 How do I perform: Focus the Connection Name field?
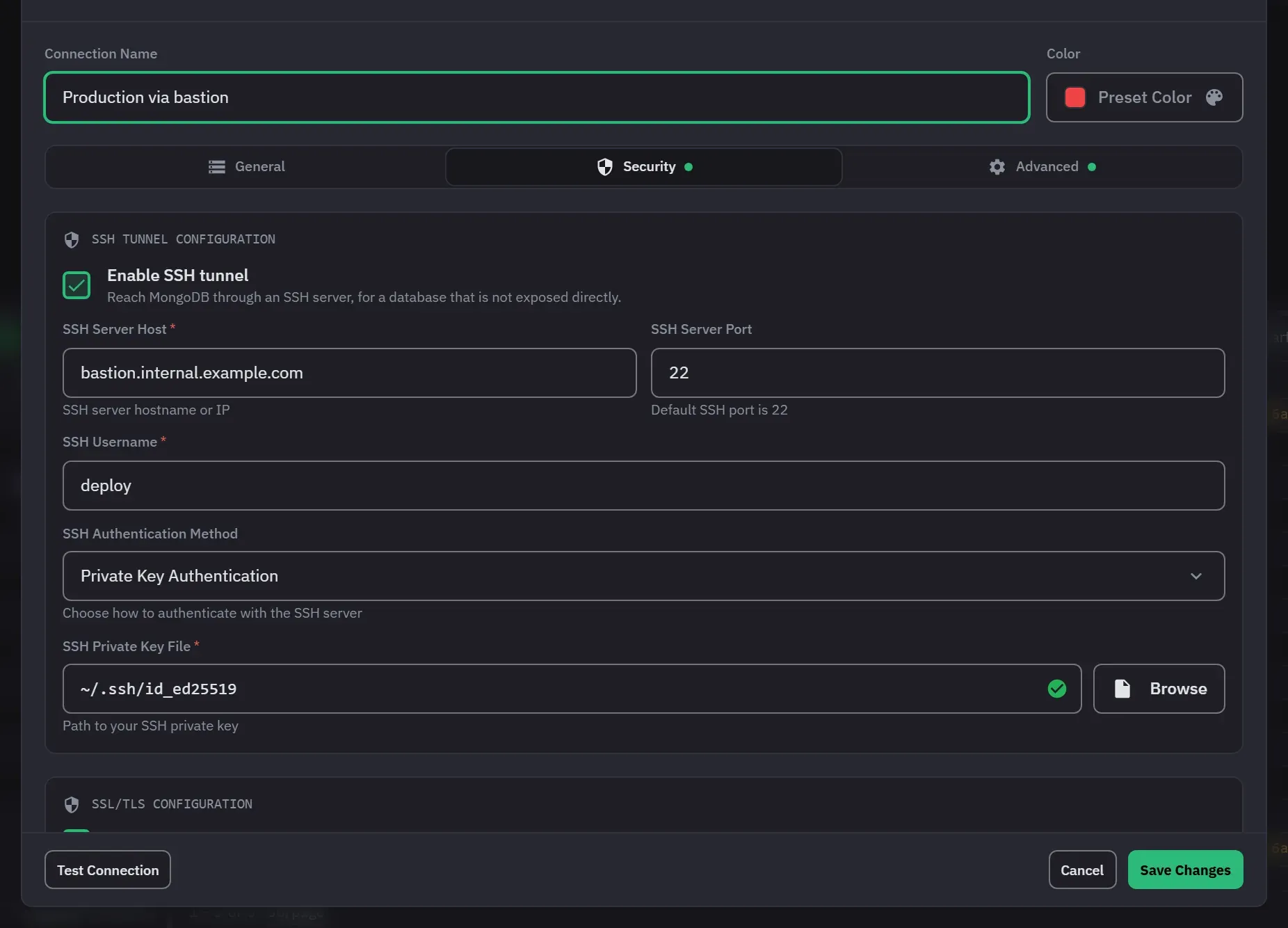pyautogui.click(x=536, y=97)
